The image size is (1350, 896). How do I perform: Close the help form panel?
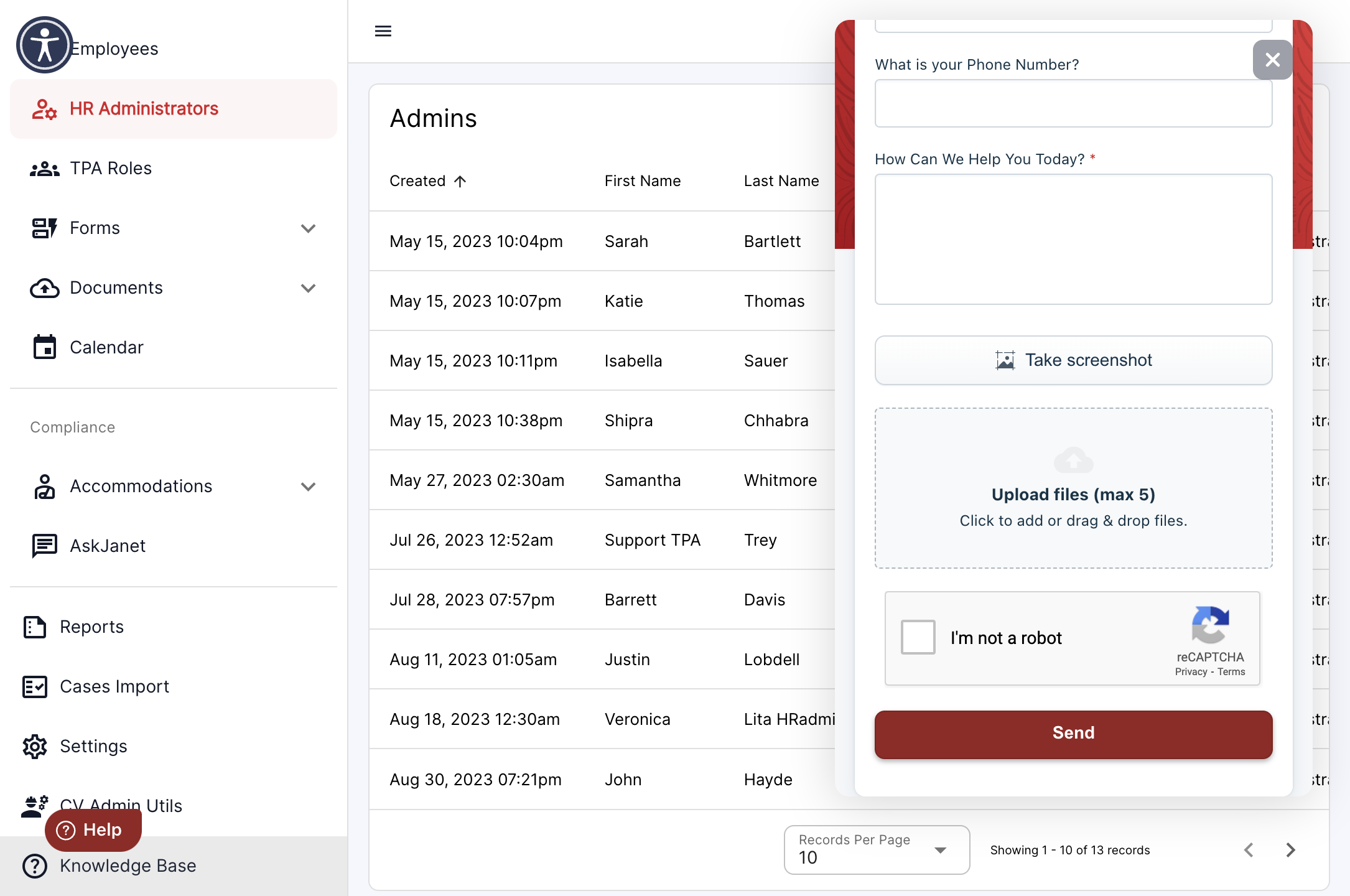1273,60
